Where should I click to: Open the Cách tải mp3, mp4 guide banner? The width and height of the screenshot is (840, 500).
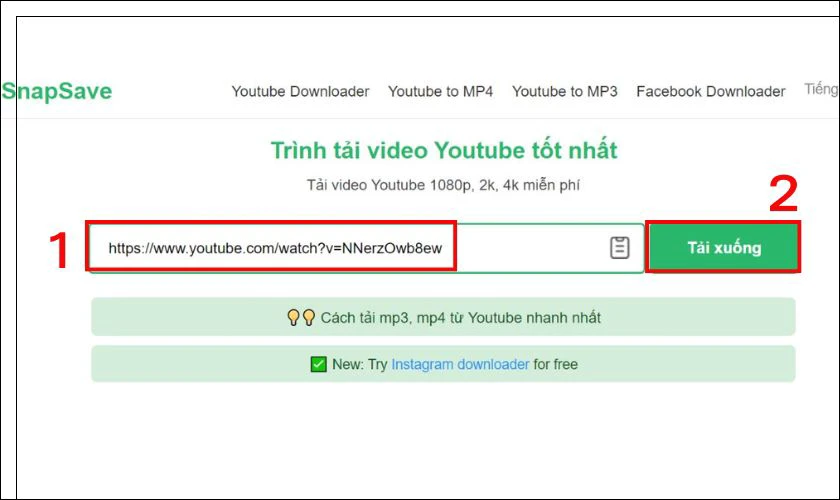point(443,317)
